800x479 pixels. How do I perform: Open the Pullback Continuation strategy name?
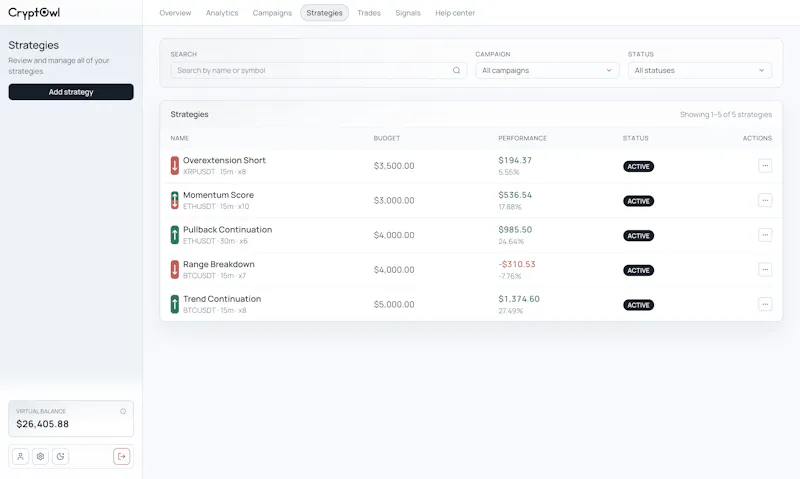coord(228,230)
